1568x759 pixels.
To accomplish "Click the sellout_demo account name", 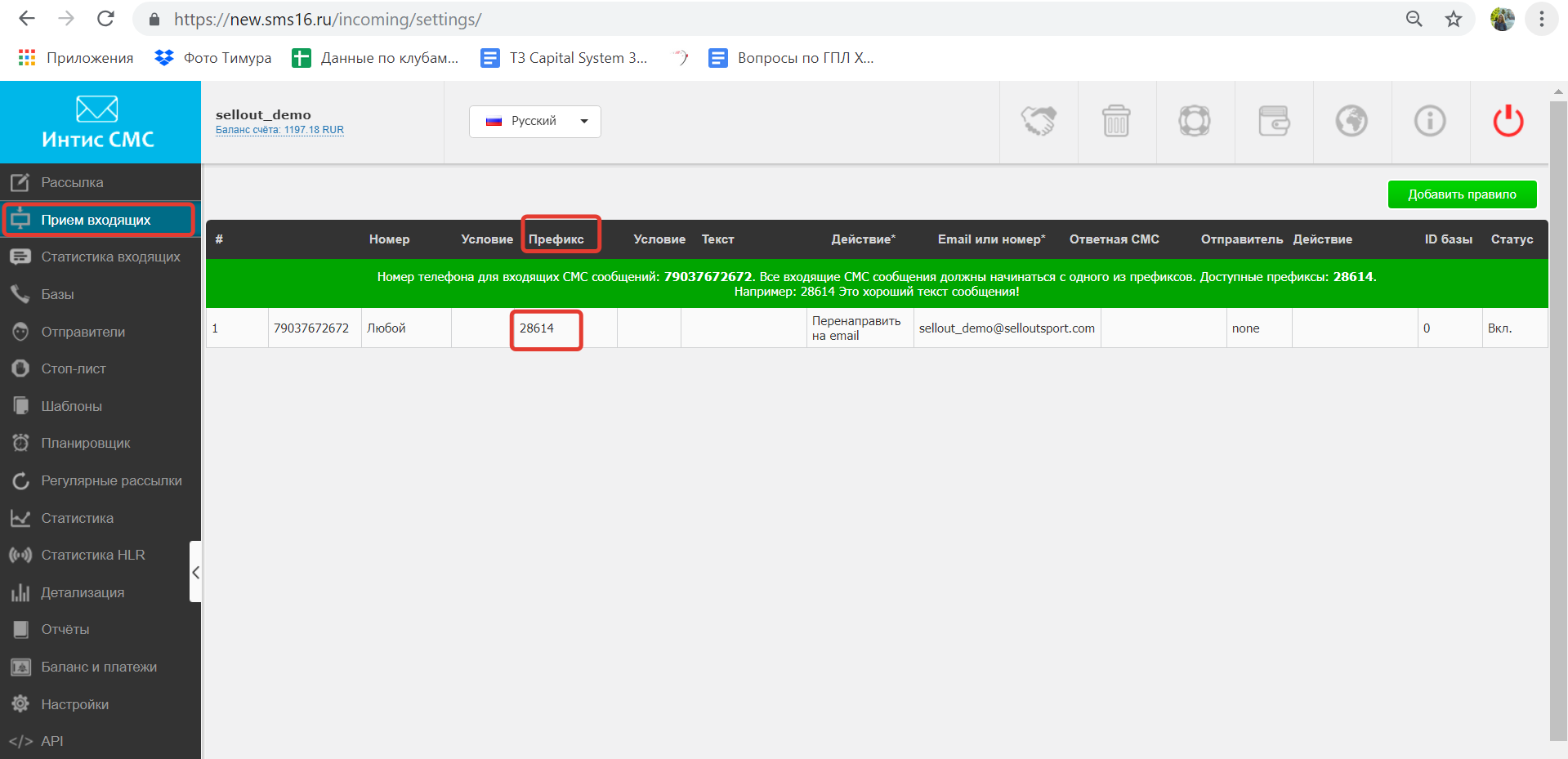I will (263, 114).
